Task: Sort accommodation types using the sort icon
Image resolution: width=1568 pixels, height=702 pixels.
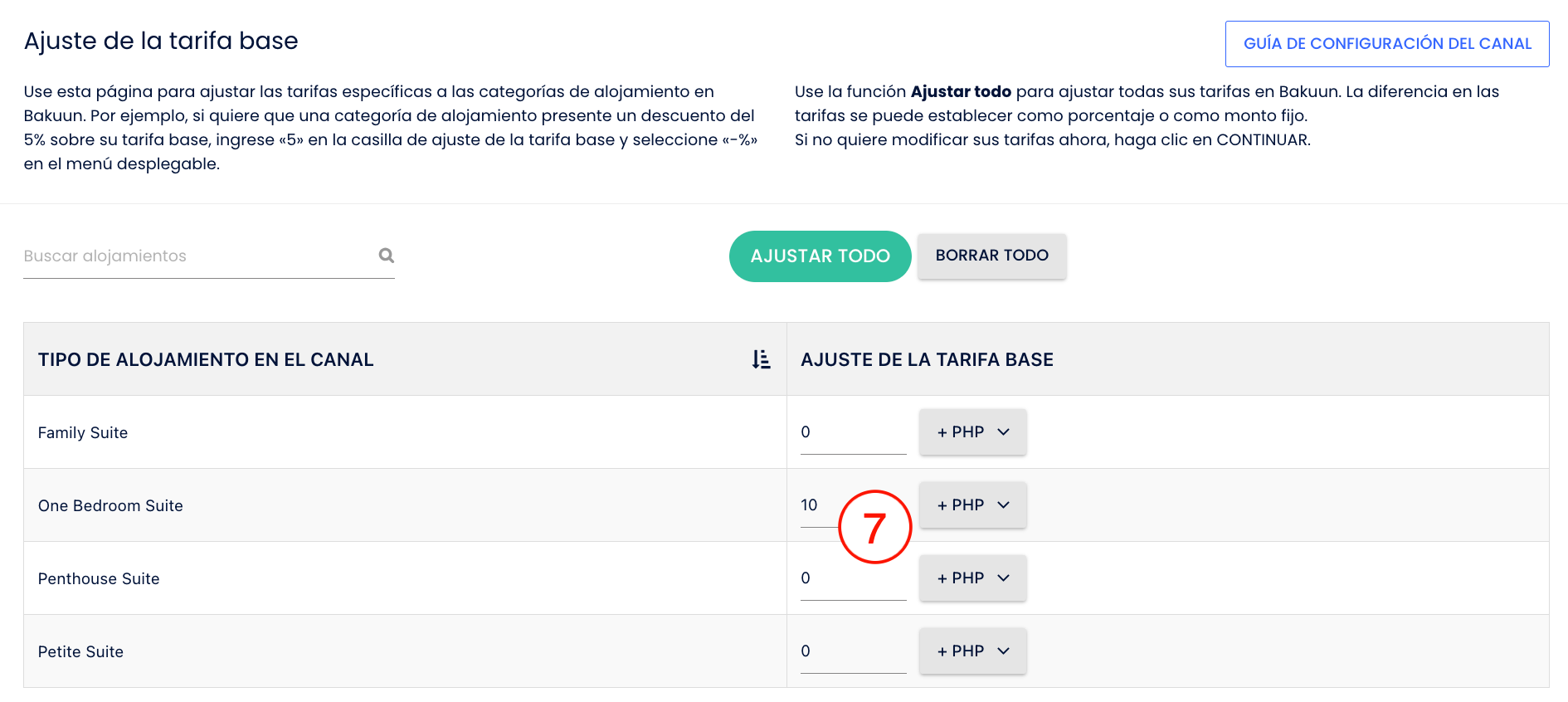Action: coord(761,359)
